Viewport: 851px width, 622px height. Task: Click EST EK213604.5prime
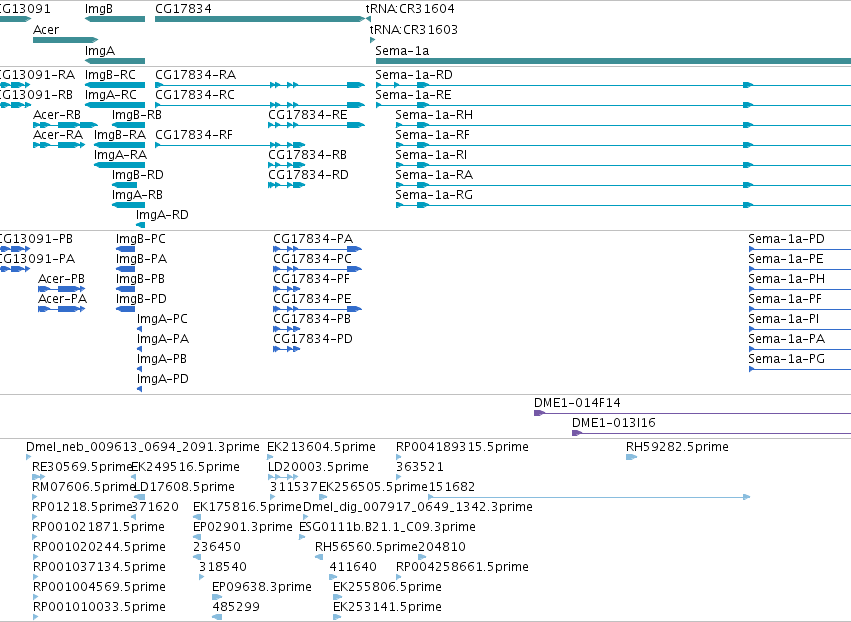click(x=270, y=457)
